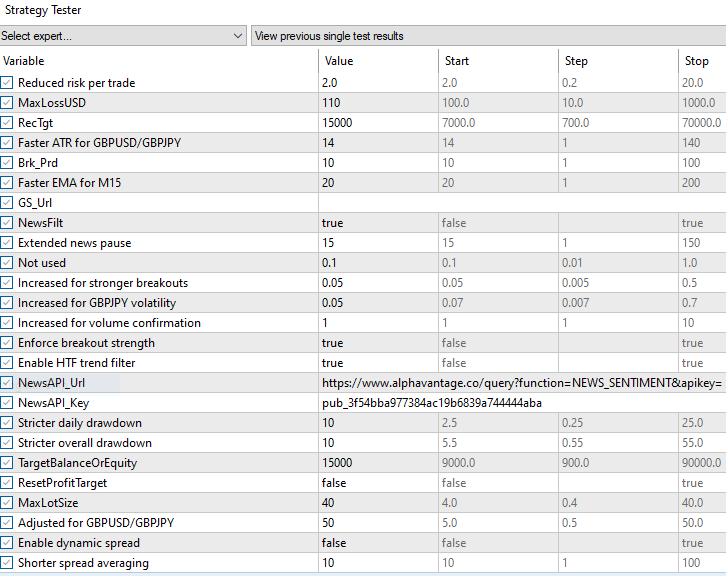Change the Enable dynamic spread false value
This screenshot has height=576, width=726.
376,543
